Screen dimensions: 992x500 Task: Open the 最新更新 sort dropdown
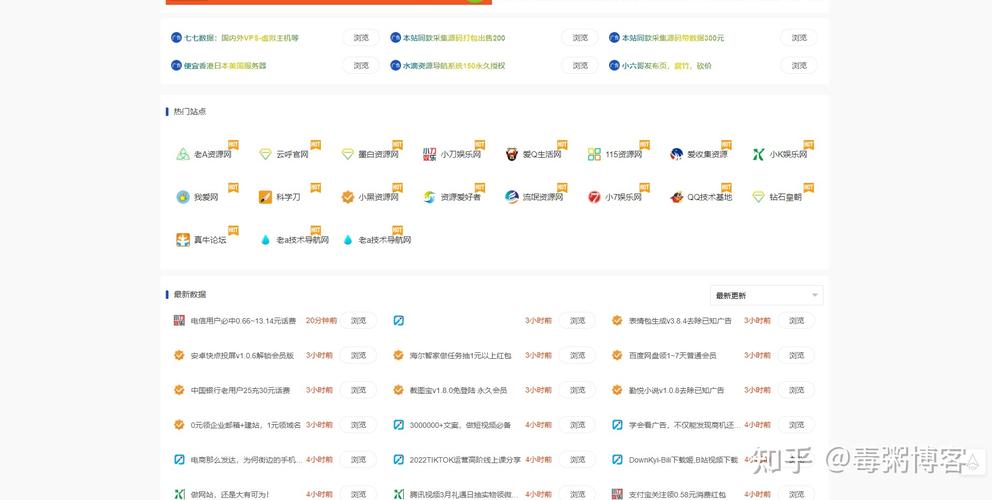coord(766,296)
